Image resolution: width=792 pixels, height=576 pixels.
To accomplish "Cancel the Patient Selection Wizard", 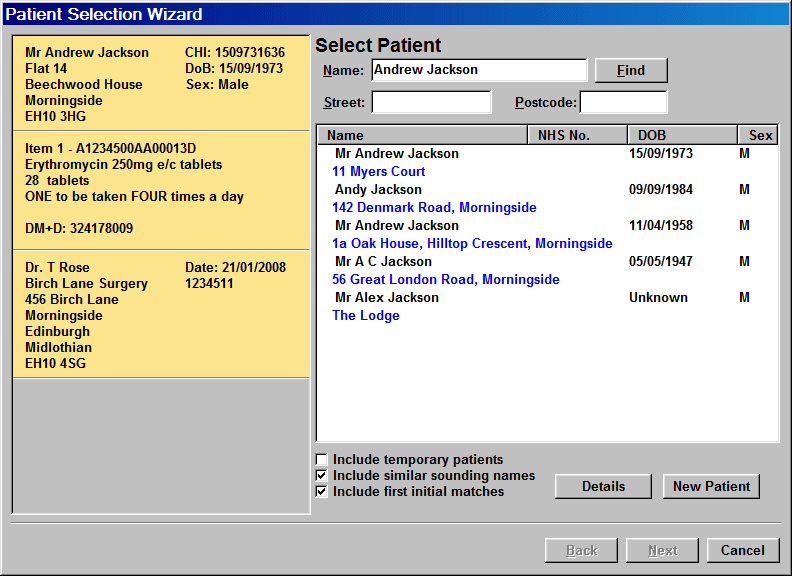I will [742, 550].
